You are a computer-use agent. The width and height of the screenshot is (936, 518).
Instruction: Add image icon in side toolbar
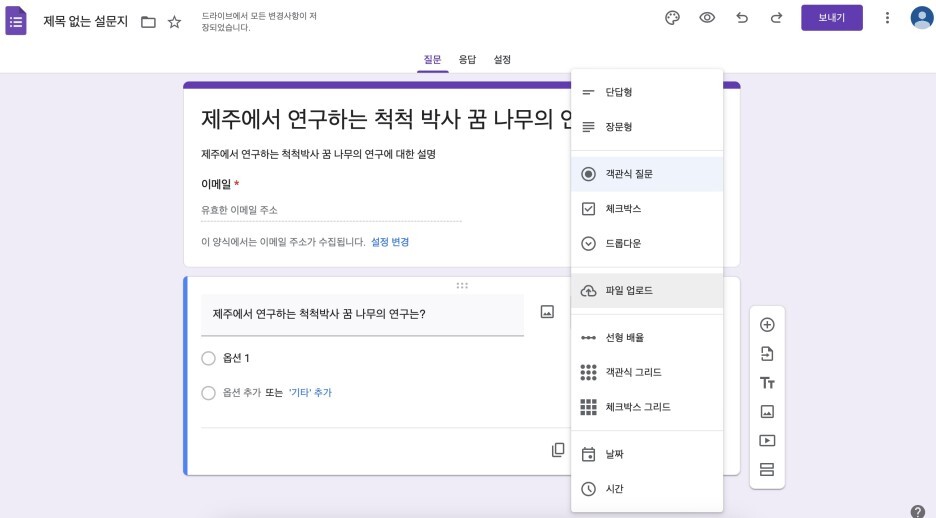pyautogui.click(x=767, y=411)
